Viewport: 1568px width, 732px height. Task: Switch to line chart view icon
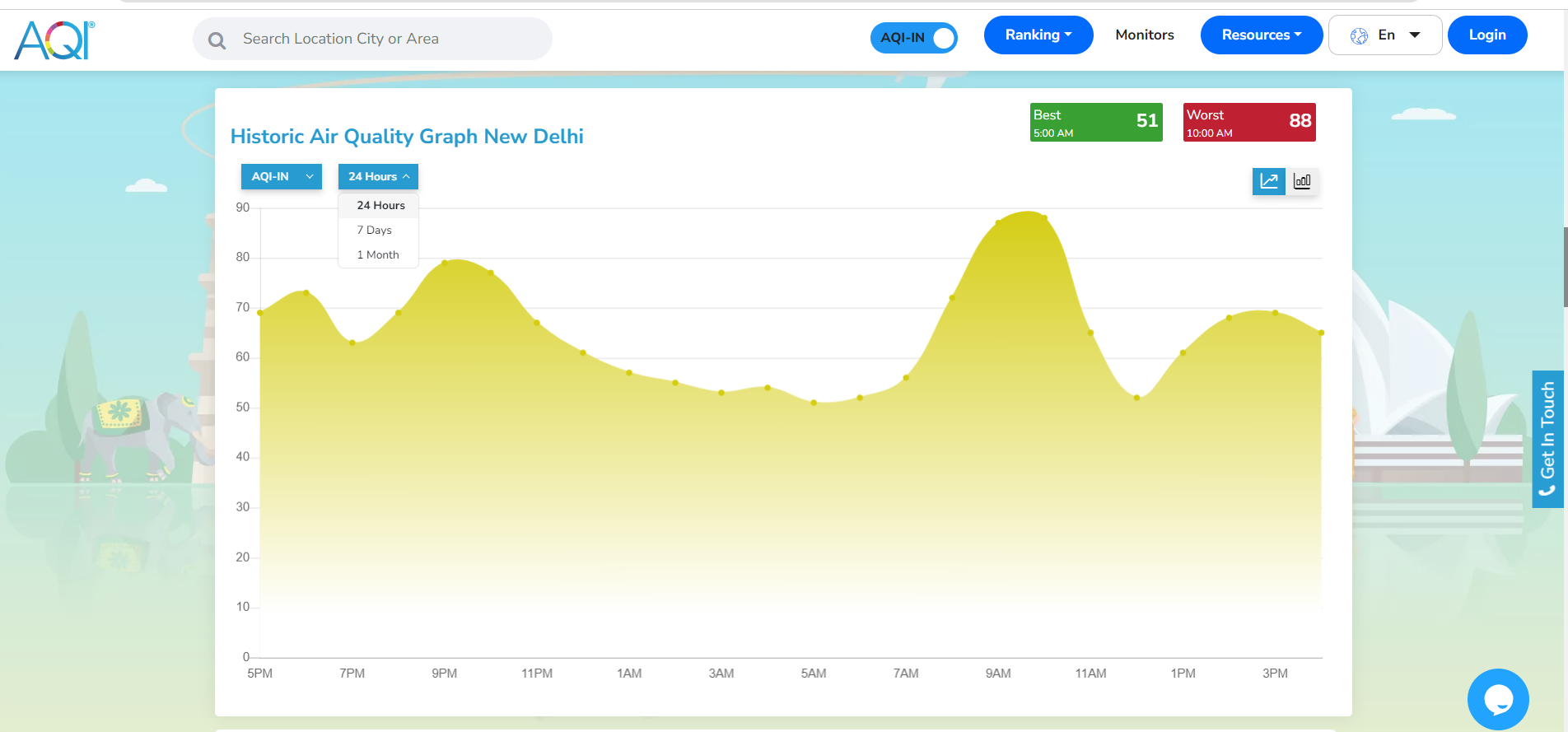pyautogui.click(x=1269, y=181)
